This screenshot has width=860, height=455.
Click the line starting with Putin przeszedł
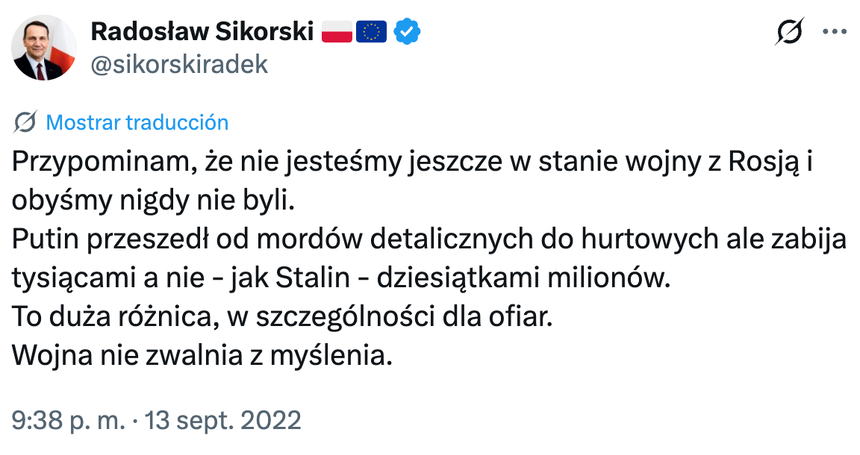click(x=430, y=238)
